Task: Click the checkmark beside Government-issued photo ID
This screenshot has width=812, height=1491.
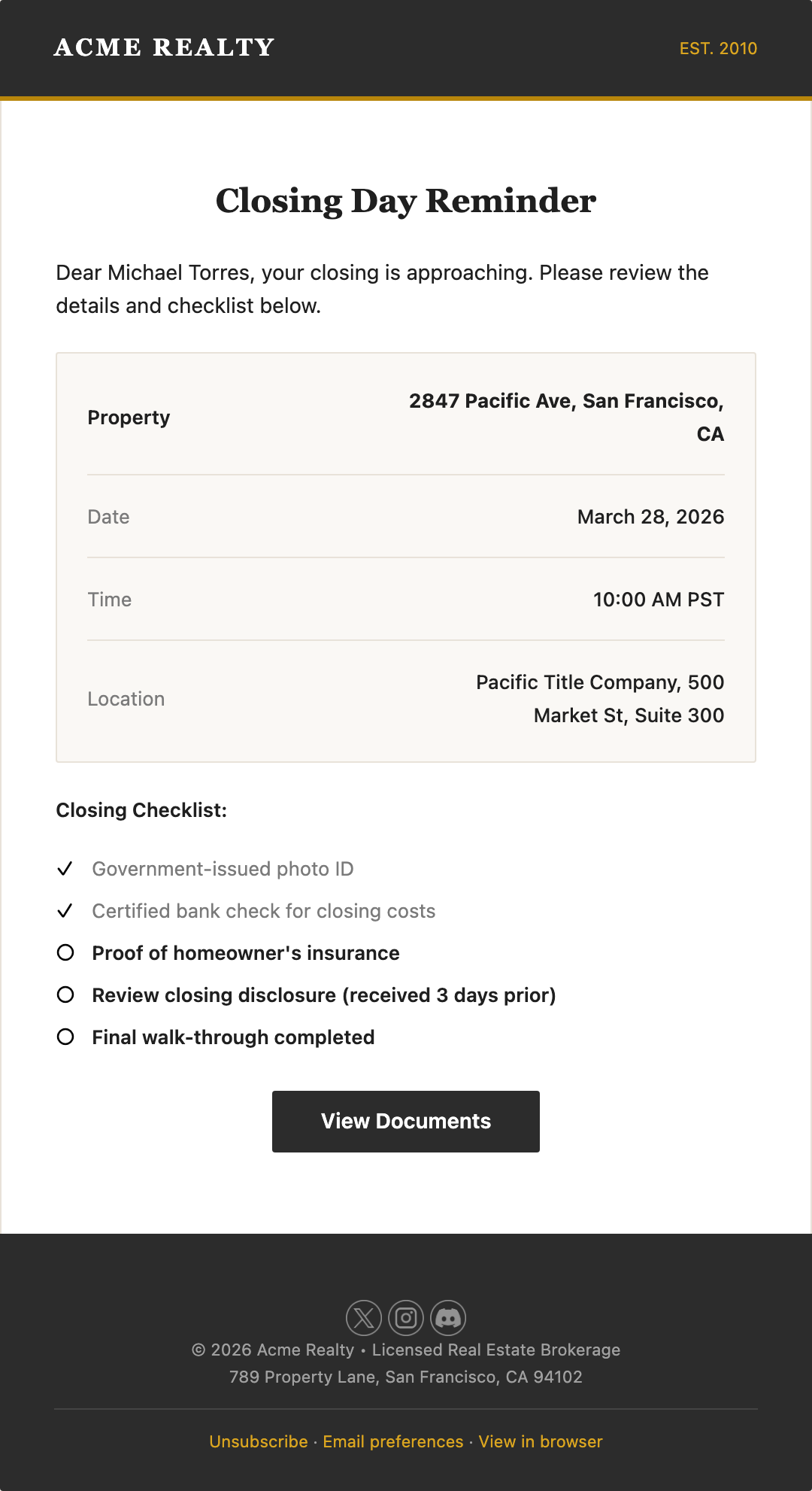Action: (65, 869)
